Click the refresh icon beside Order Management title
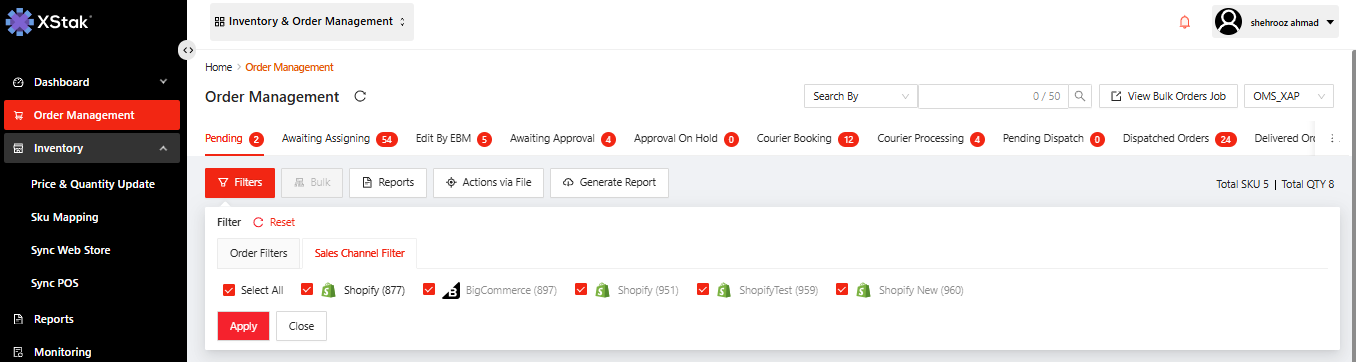The height and width of the screenshot is (362, 1356). 361,97
